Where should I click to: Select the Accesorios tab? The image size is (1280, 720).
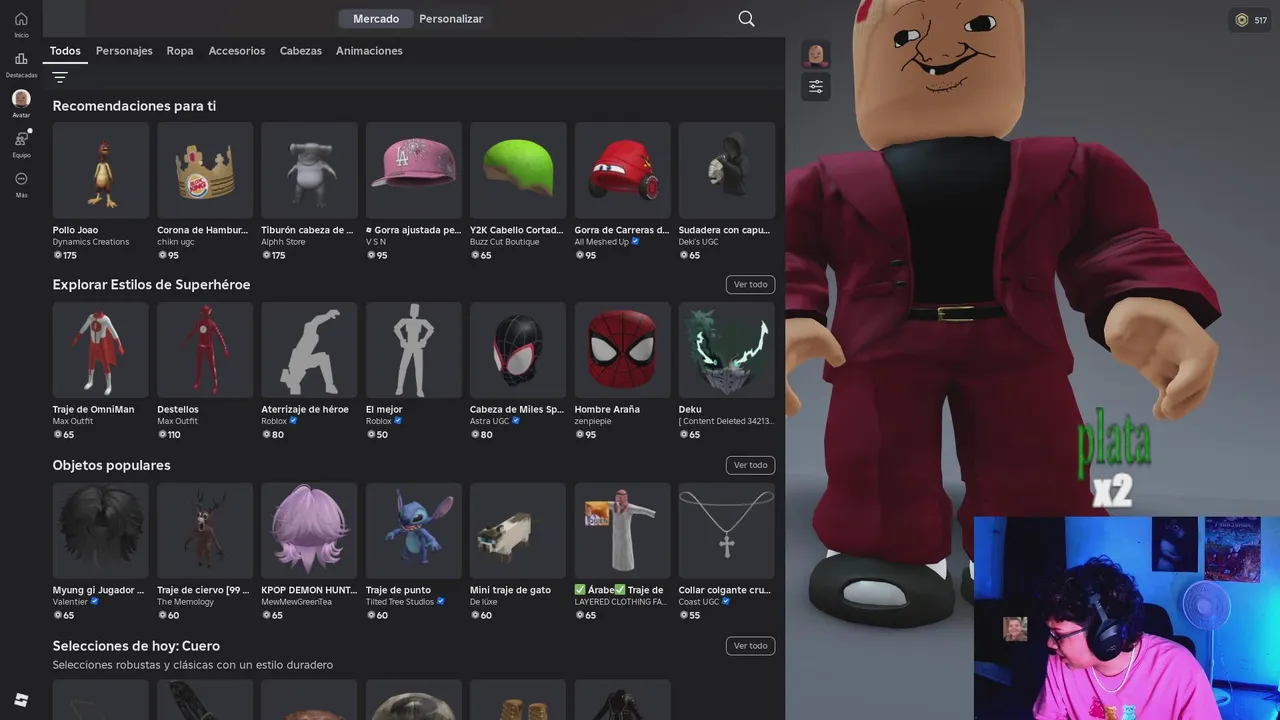pos(237,51)
